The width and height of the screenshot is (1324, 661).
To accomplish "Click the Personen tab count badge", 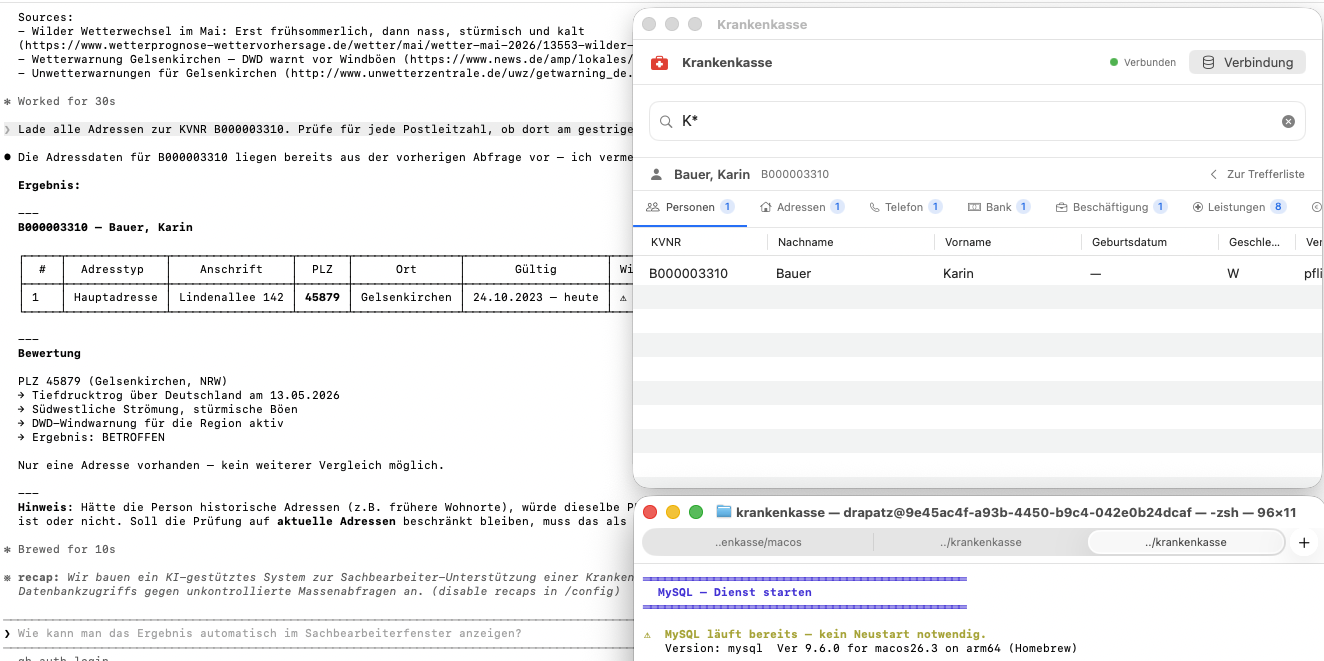I will click(x=727, y=207).
